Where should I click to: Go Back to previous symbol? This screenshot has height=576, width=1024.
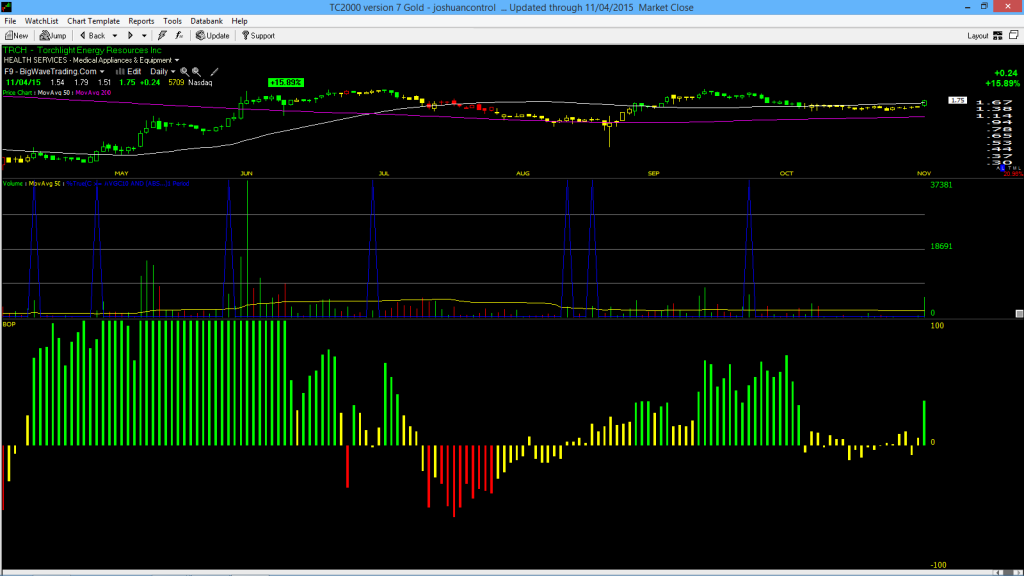tap(93, 36)
